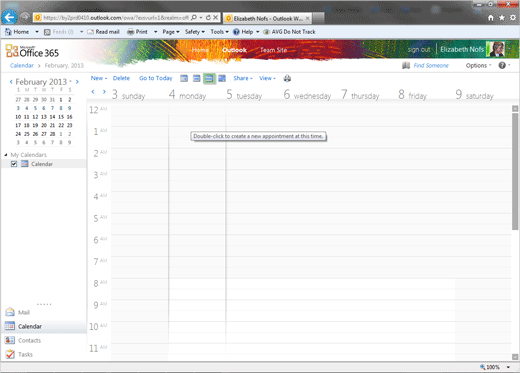Click the scrollbar up arrow in calendar

point(515,109)
